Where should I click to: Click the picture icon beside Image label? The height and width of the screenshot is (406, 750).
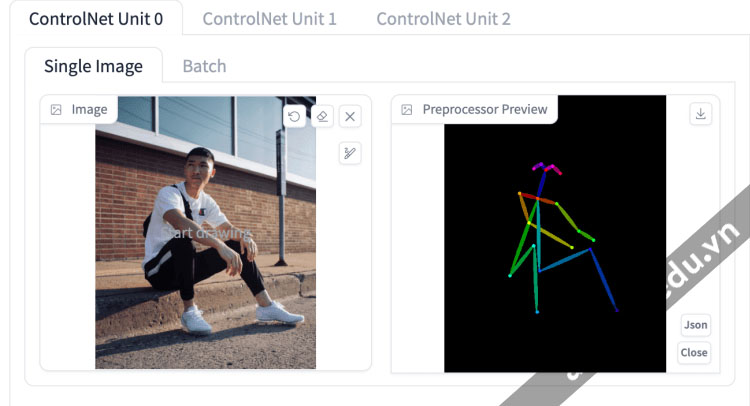point(56,110)
